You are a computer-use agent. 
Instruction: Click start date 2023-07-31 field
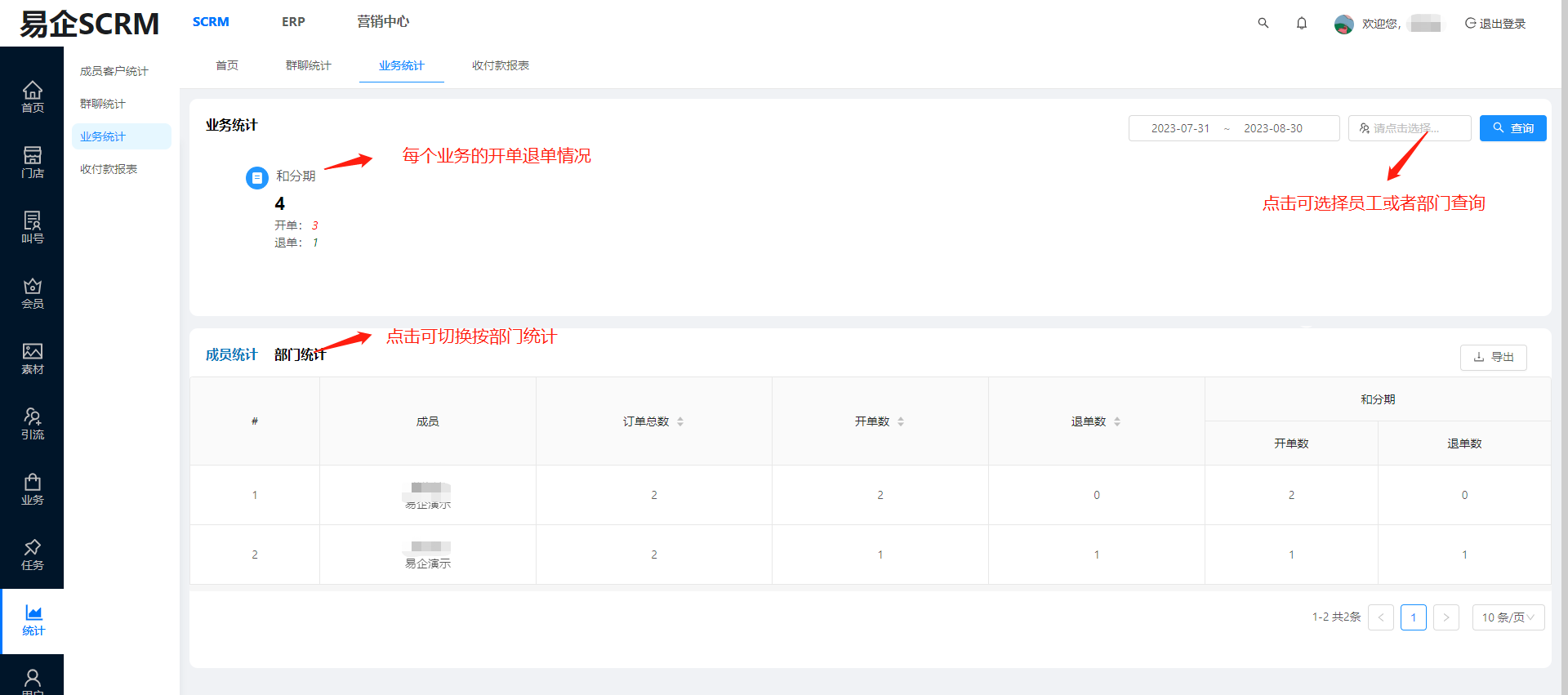pyautogui.click(x=1180, y=128)
